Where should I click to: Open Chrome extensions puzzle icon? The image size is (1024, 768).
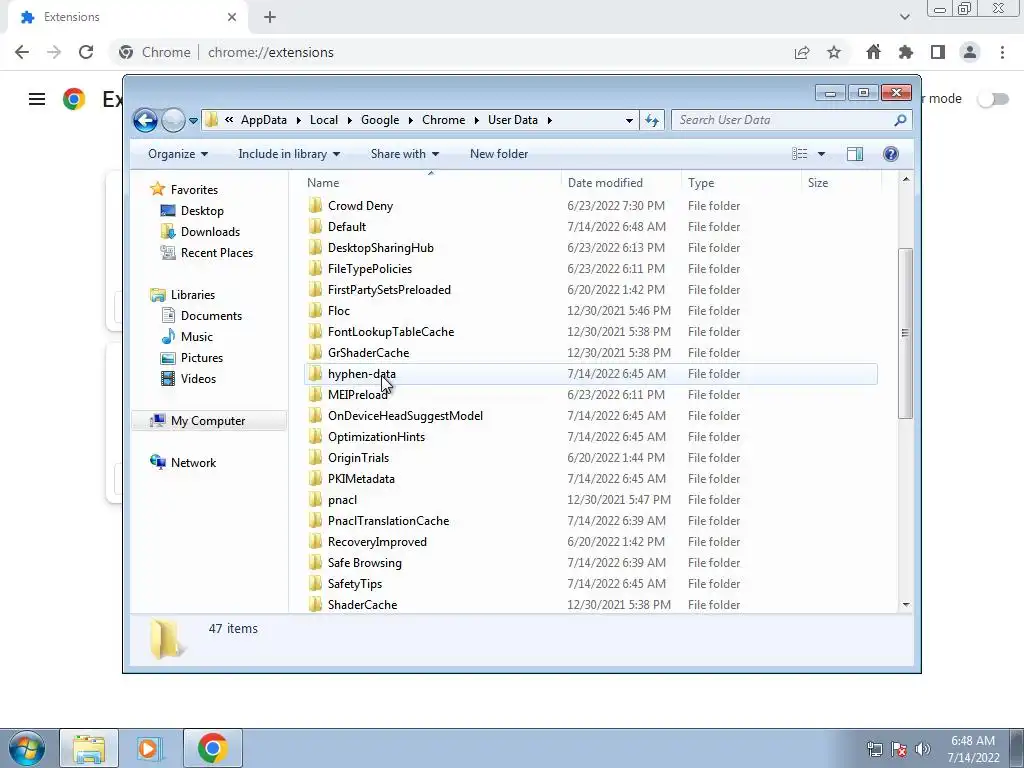[906, 52]
